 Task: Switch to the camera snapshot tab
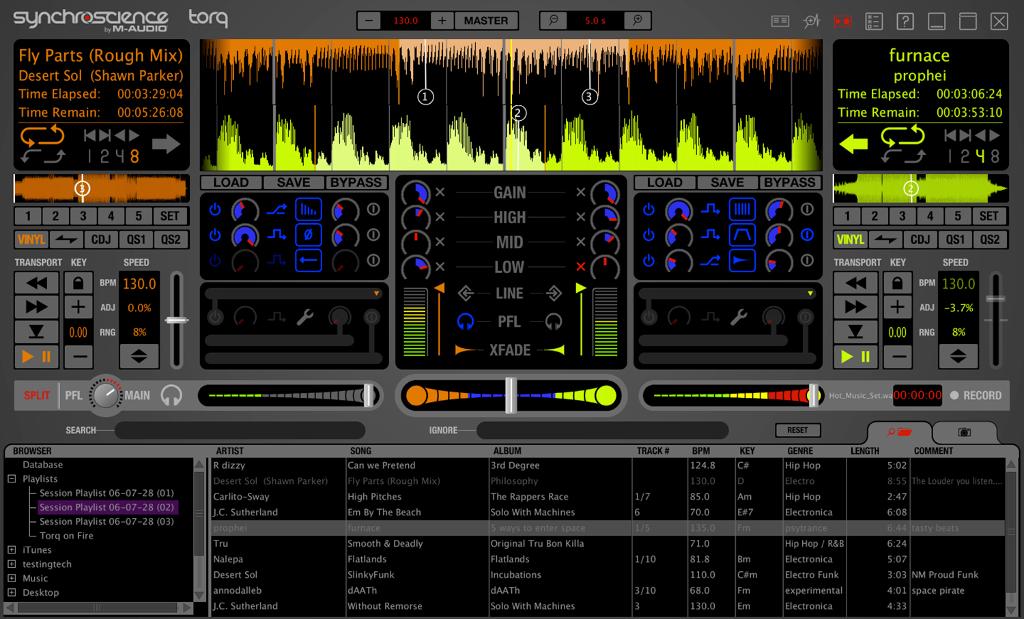[x=964, y=432]
